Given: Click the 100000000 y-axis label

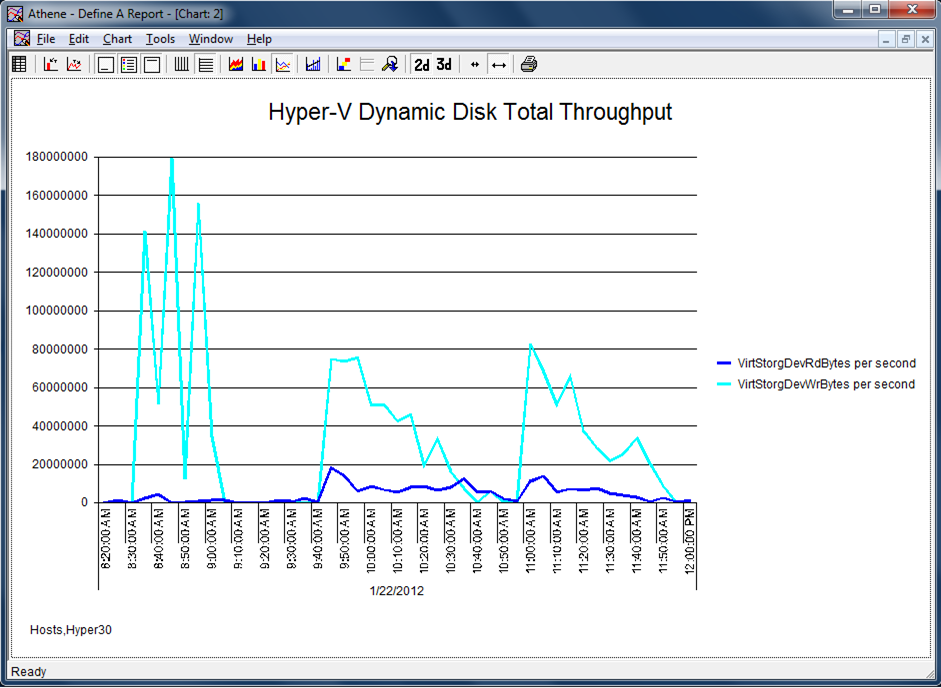Looking at the screenshot, I should (x=56, y=311).
